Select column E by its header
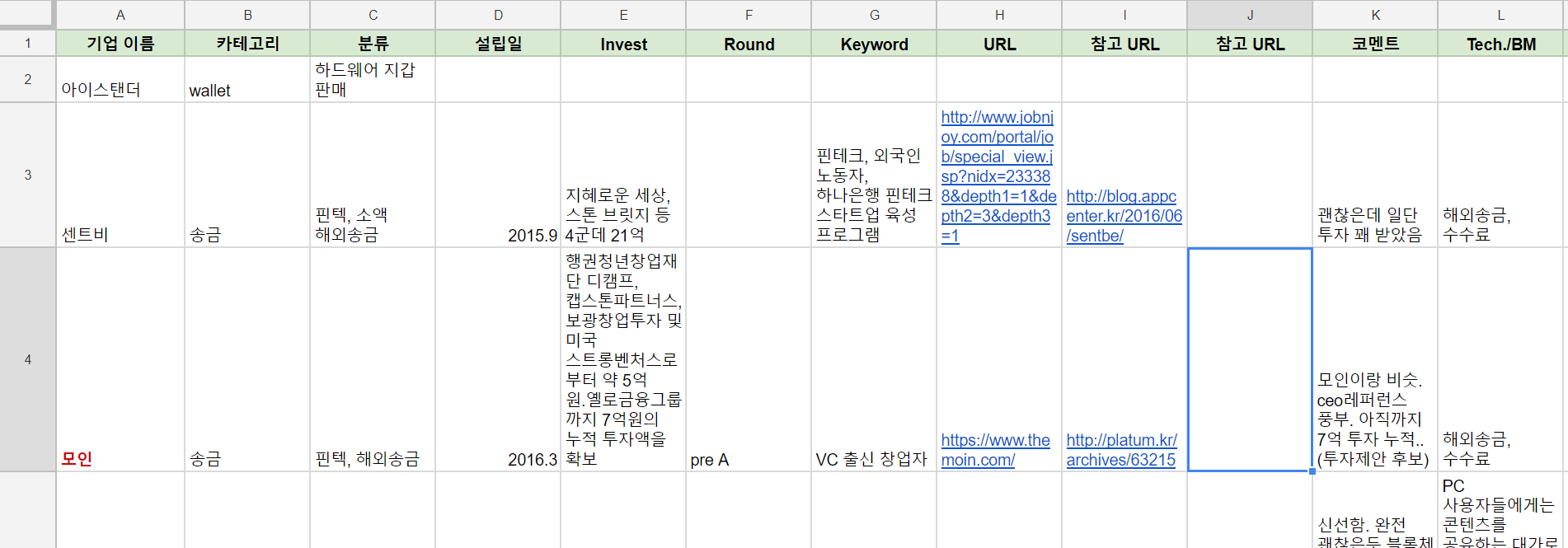 tap(623, 15)
